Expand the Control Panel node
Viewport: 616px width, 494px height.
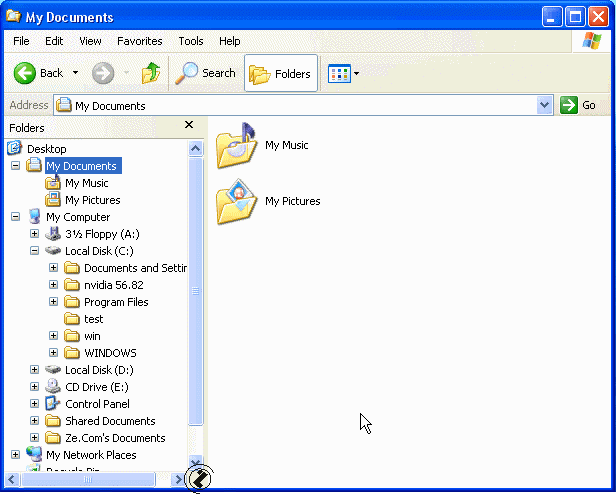pos(35,404)
